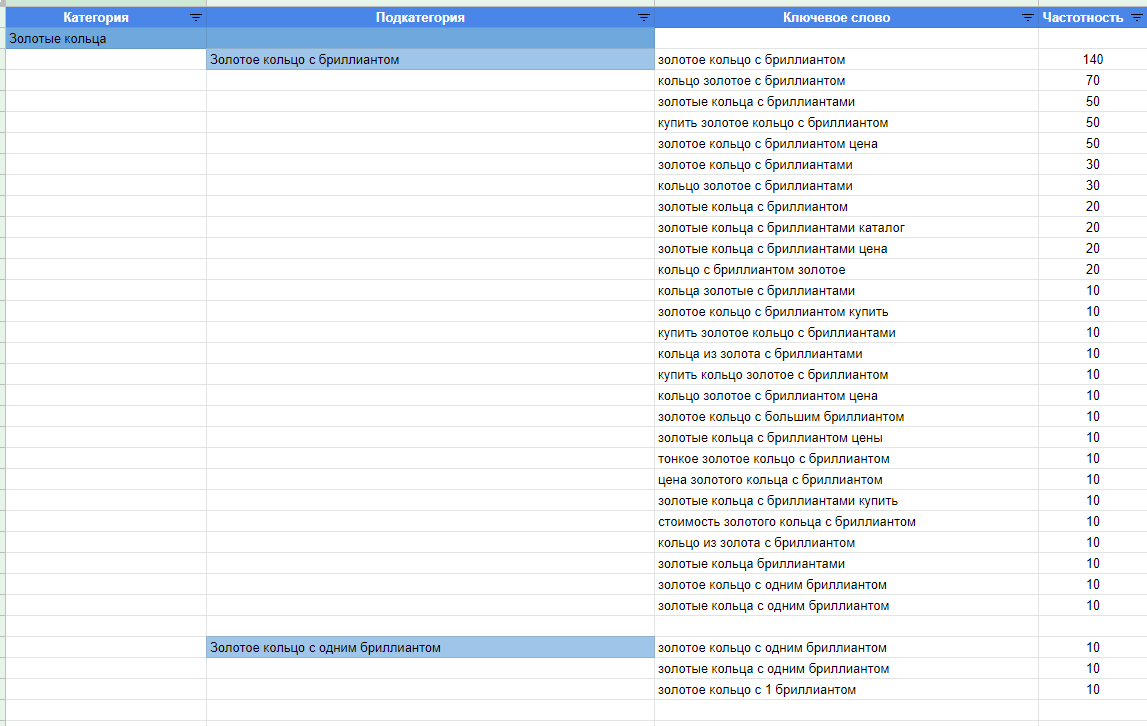The image size is (1147, 726).
Task: Select keyword 'цена золотого кольца с бриллиантом'
Action: pyautogui.click(x=770, y=480)
